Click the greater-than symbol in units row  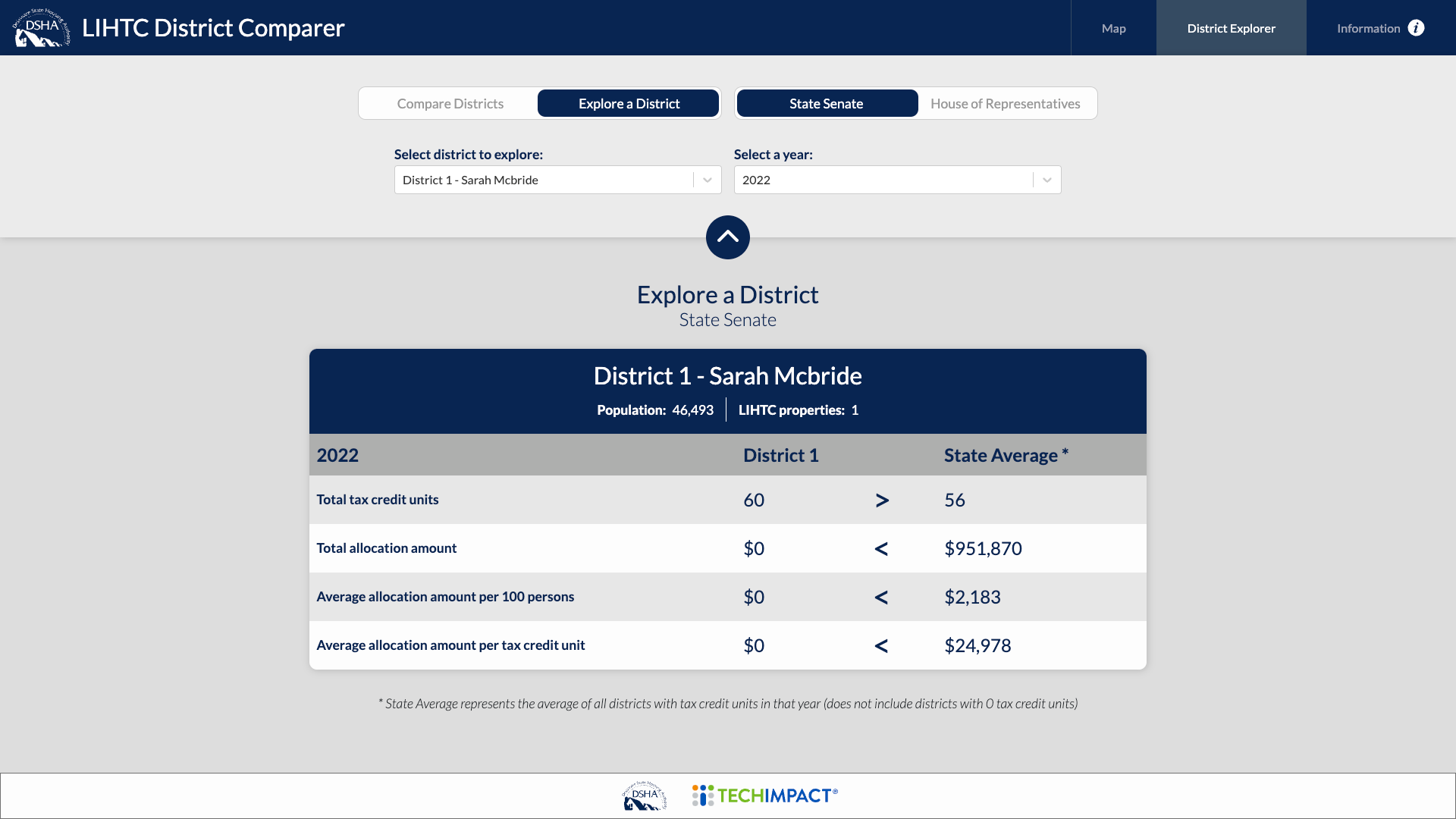point(881,500)
